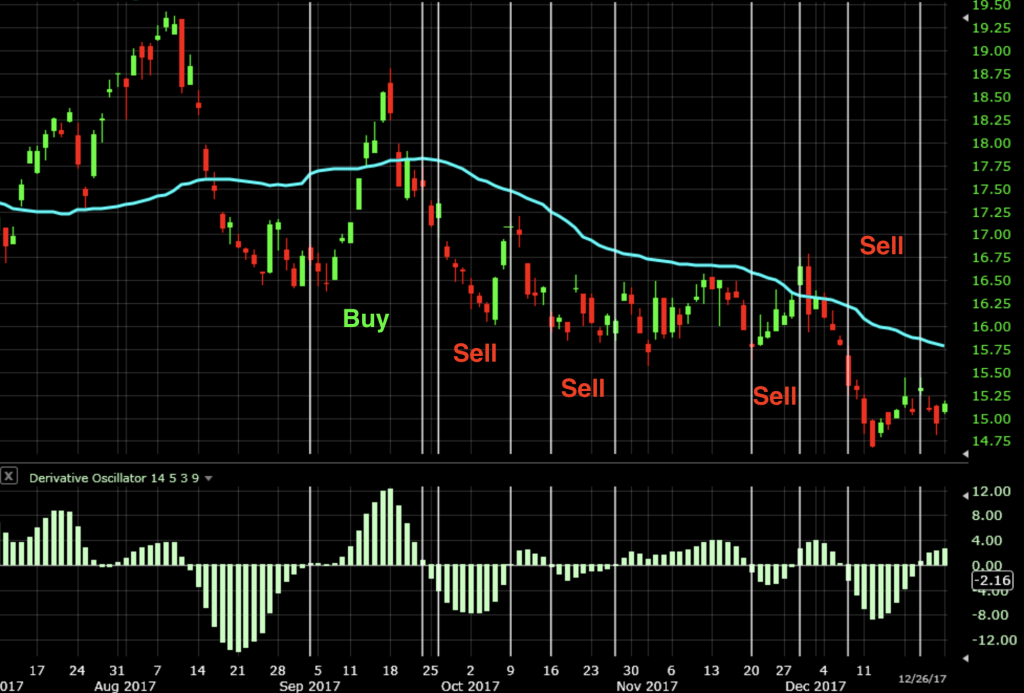The height and width of the screenshot is (693, 1024).
Task: Click the 30 day tick on date axis
Action: click(630, 670)
